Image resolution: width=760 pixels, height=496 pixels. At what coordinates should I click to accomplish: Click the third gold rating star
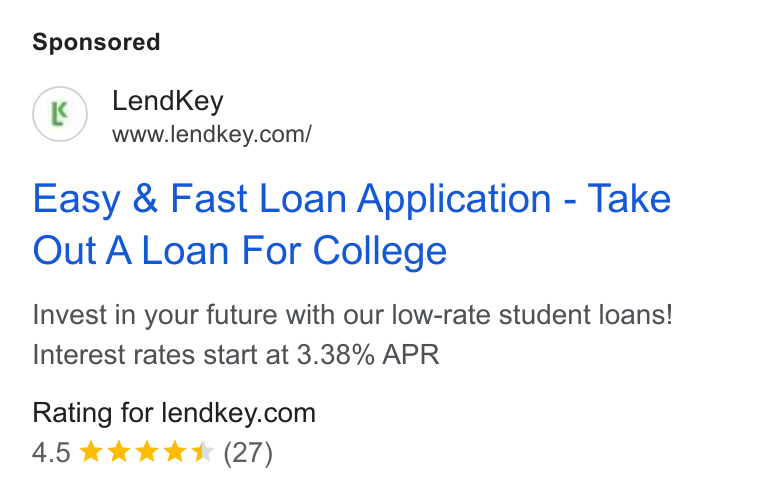click(146, 452)
